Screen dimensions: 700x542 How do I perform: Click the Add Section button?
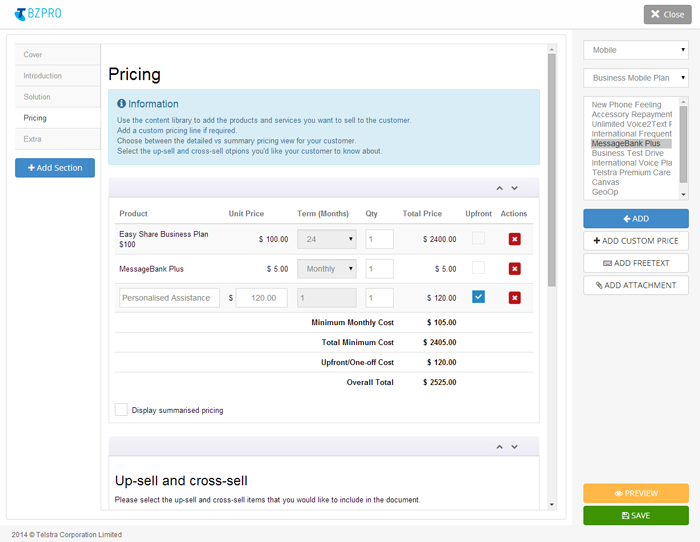(x=55, y=168)
